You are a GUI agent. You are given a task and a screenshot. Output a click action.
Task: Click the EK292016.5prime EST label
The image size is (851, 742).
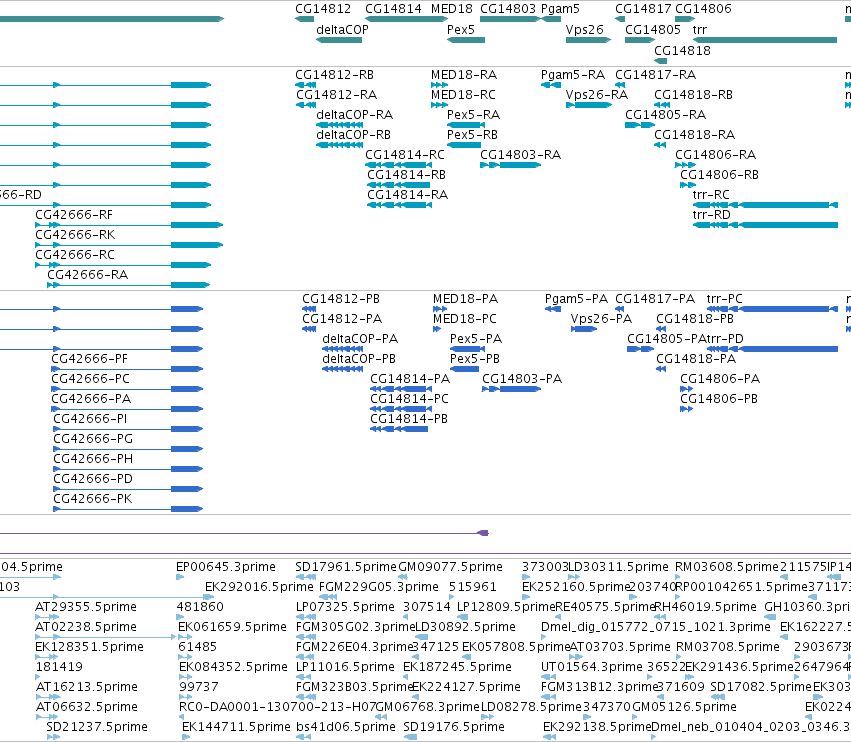pyautogui.click(x=259, y=587)
